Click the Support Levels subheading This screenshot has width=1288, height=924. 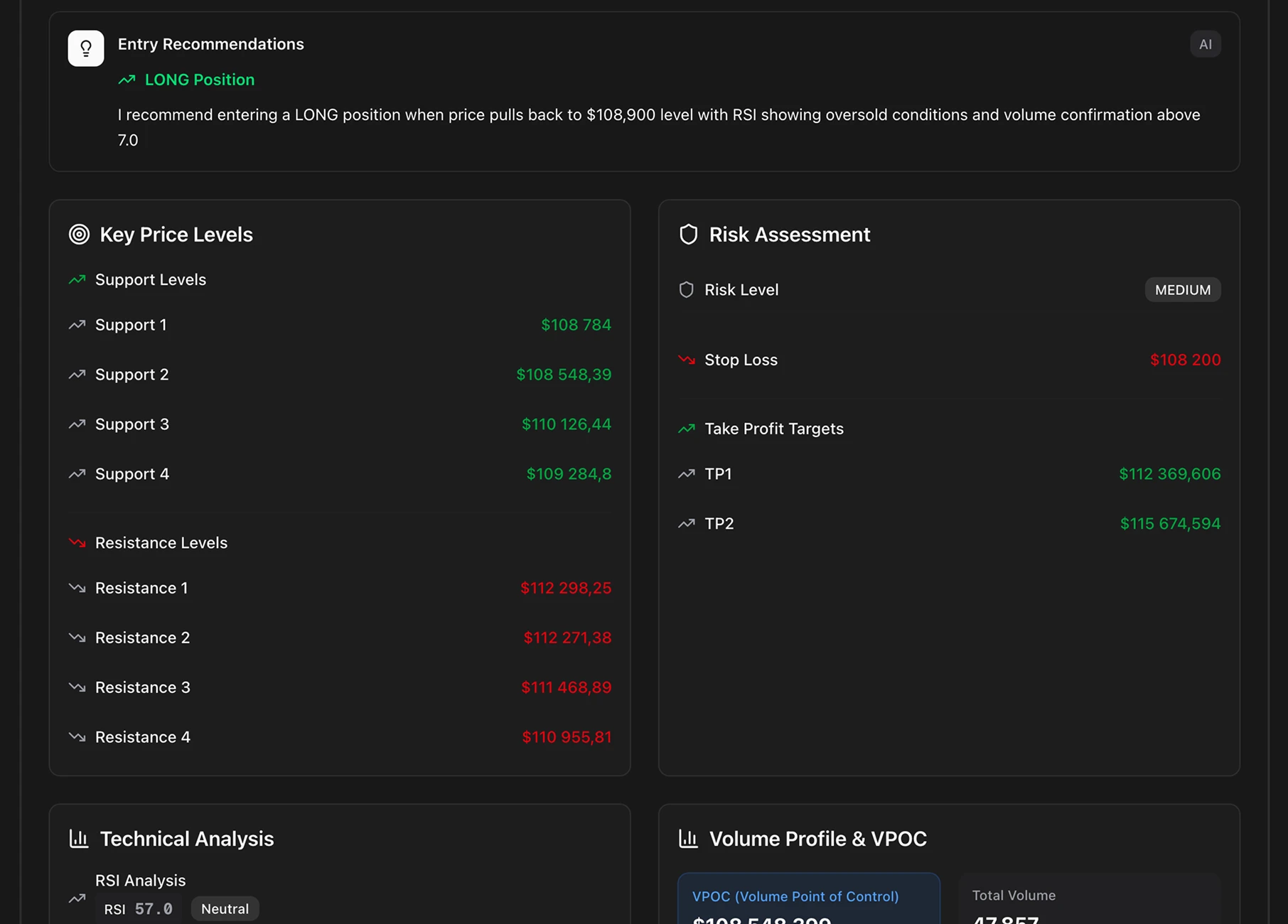(x=151, y=280)
